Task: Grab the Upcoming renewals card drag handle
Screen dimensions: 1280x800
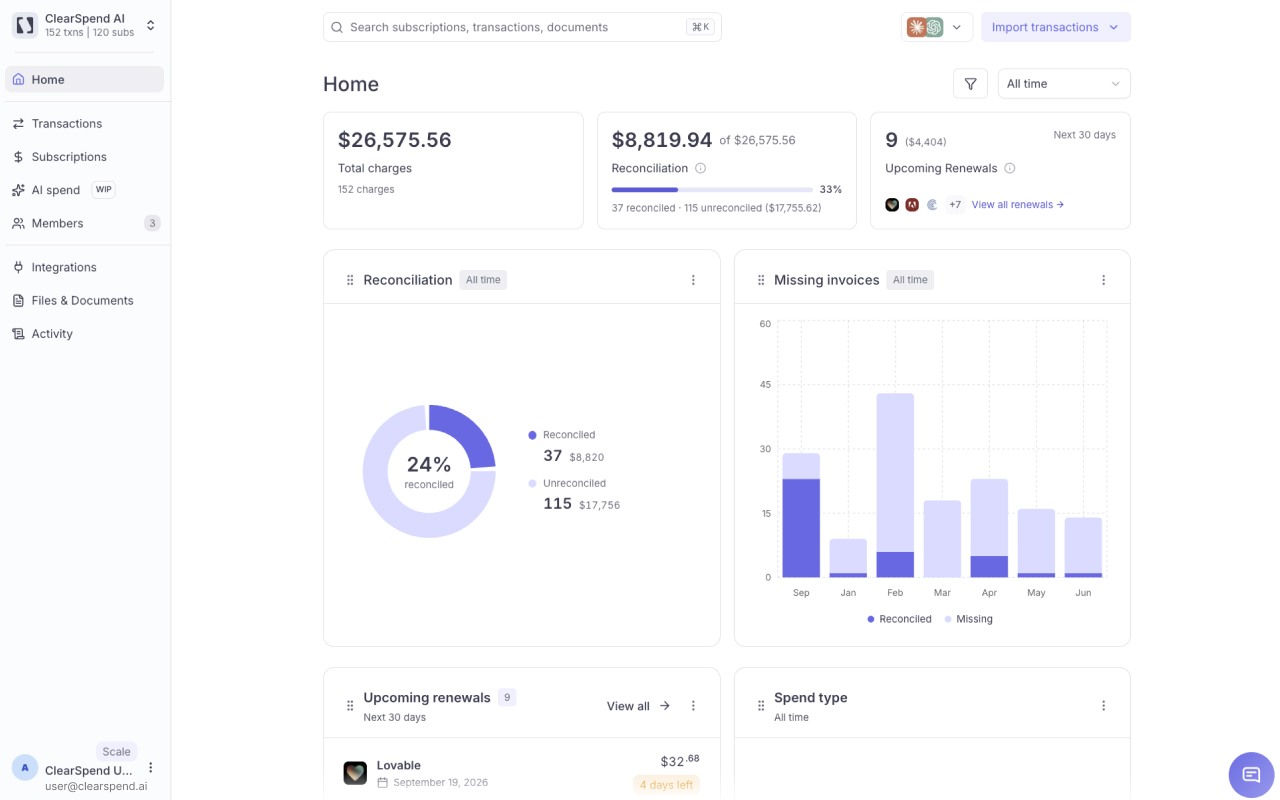Action: click(350, 706)
